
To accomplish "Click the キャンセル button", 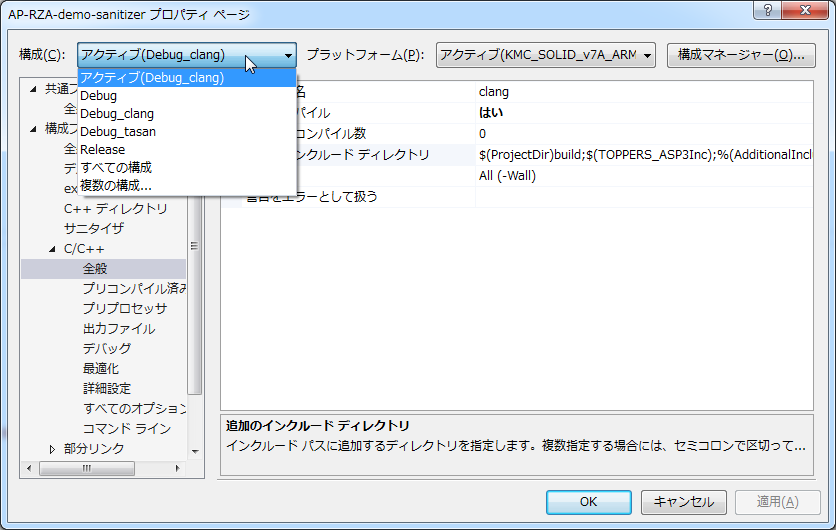I will click(x=684, y=502).
